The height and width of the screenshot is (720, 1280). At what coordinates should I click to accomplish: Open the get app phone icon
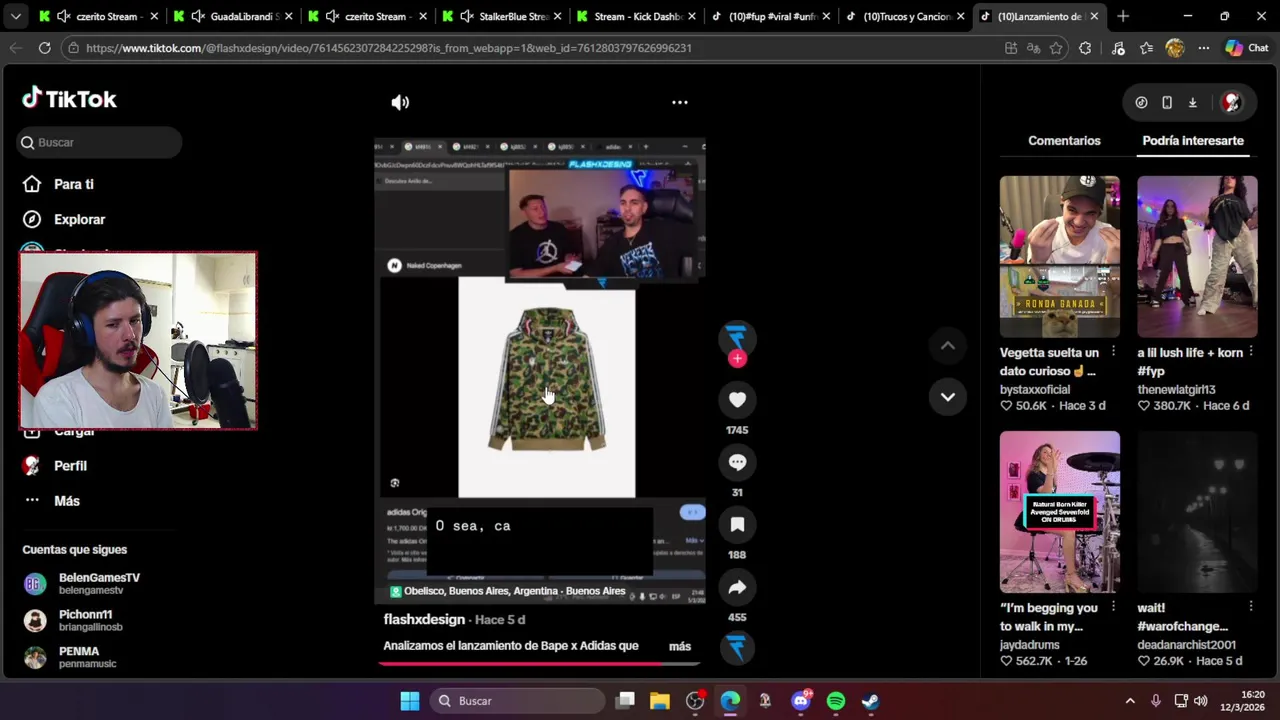pyautogui.click(x=1167, y=102)
